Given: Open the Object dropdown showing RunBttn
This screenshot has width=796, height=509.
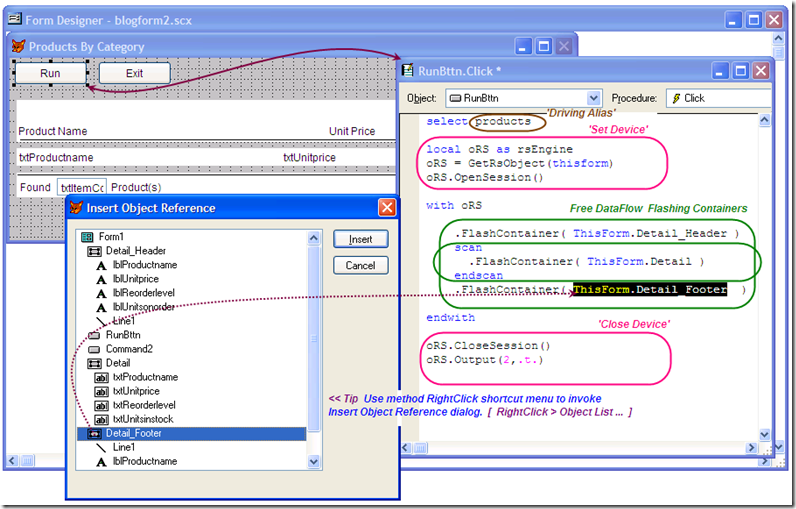Looking at the screenshot, I should [x=593, y=98].
